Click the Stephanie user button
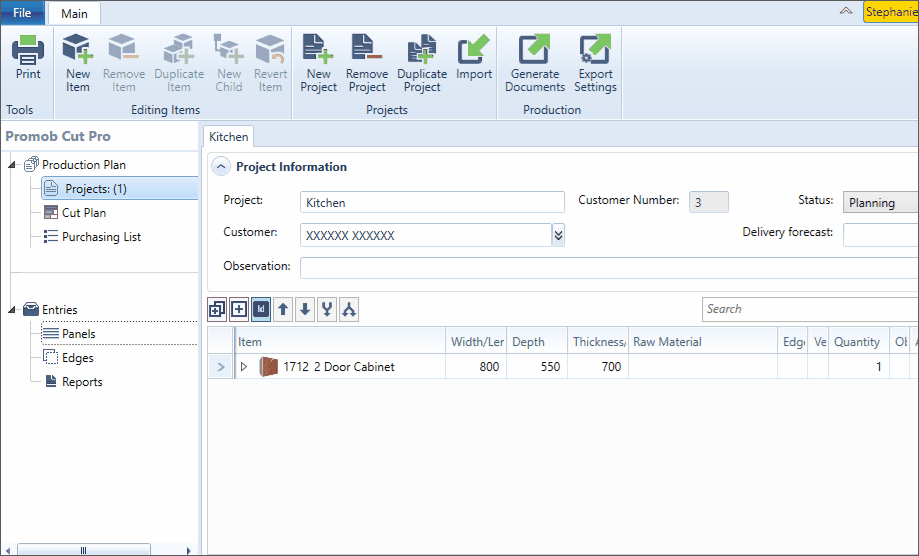 891,12
